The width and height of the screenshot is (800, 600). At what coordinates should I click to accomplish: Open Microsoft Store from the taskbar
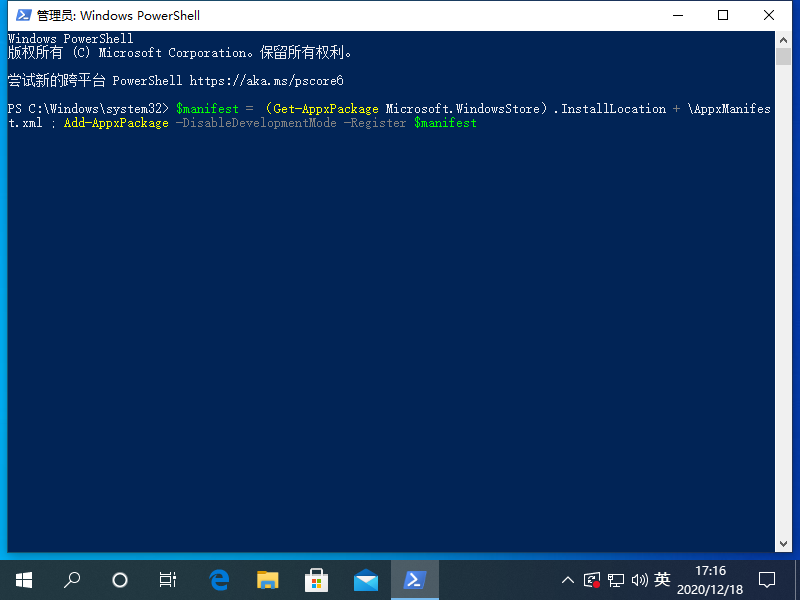tap(316, 579)
